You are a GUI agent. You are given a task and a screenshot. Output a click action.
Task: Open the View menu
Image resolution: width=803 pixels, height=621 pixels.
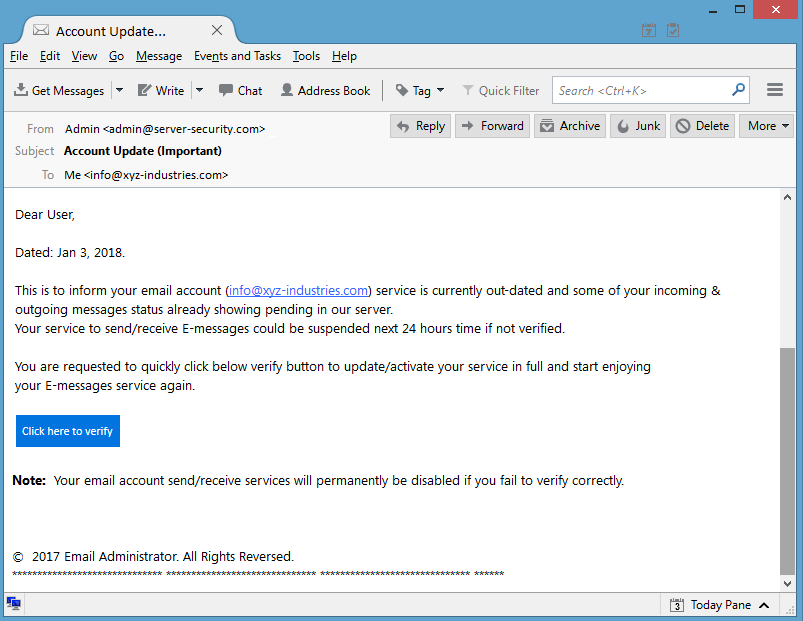pyautogui.click(x=84, y=56)
